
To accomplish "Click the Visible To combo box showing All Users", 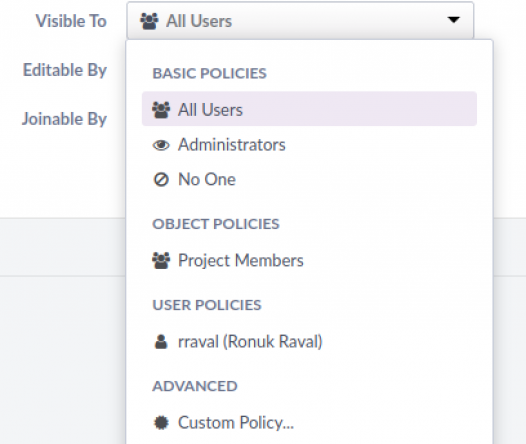I will [300, 20].
